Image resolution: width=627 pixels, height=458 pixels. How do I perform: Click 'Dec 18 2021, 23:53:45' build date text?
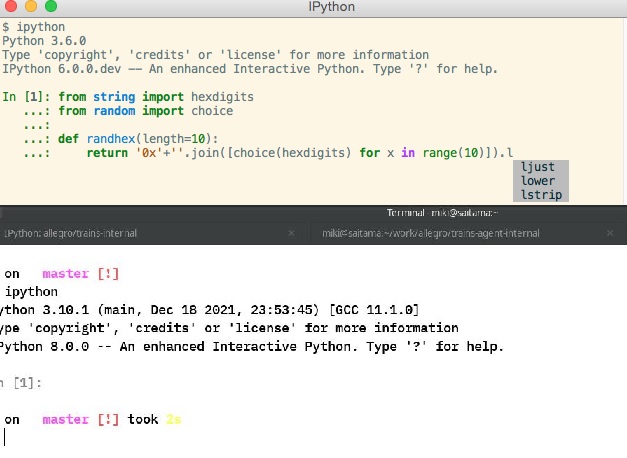235,310
